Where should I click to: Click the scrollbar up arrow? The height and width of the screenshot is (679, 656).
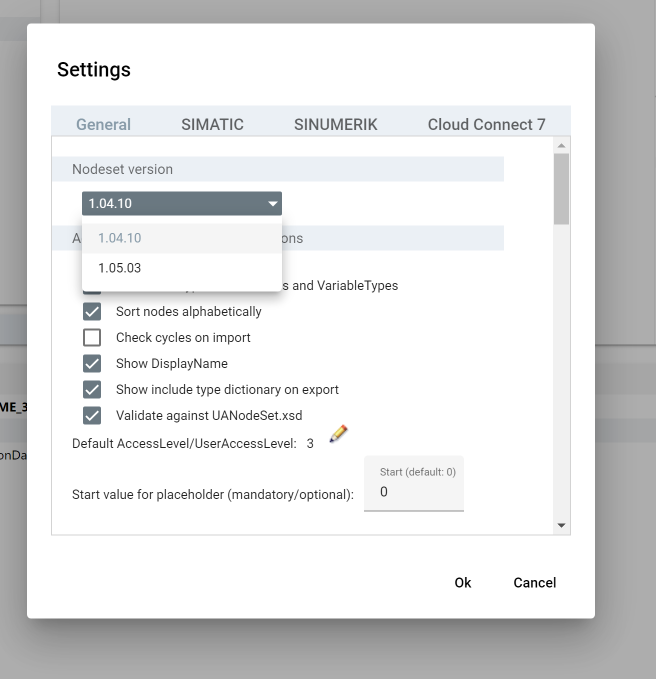[x=561, y=146]
